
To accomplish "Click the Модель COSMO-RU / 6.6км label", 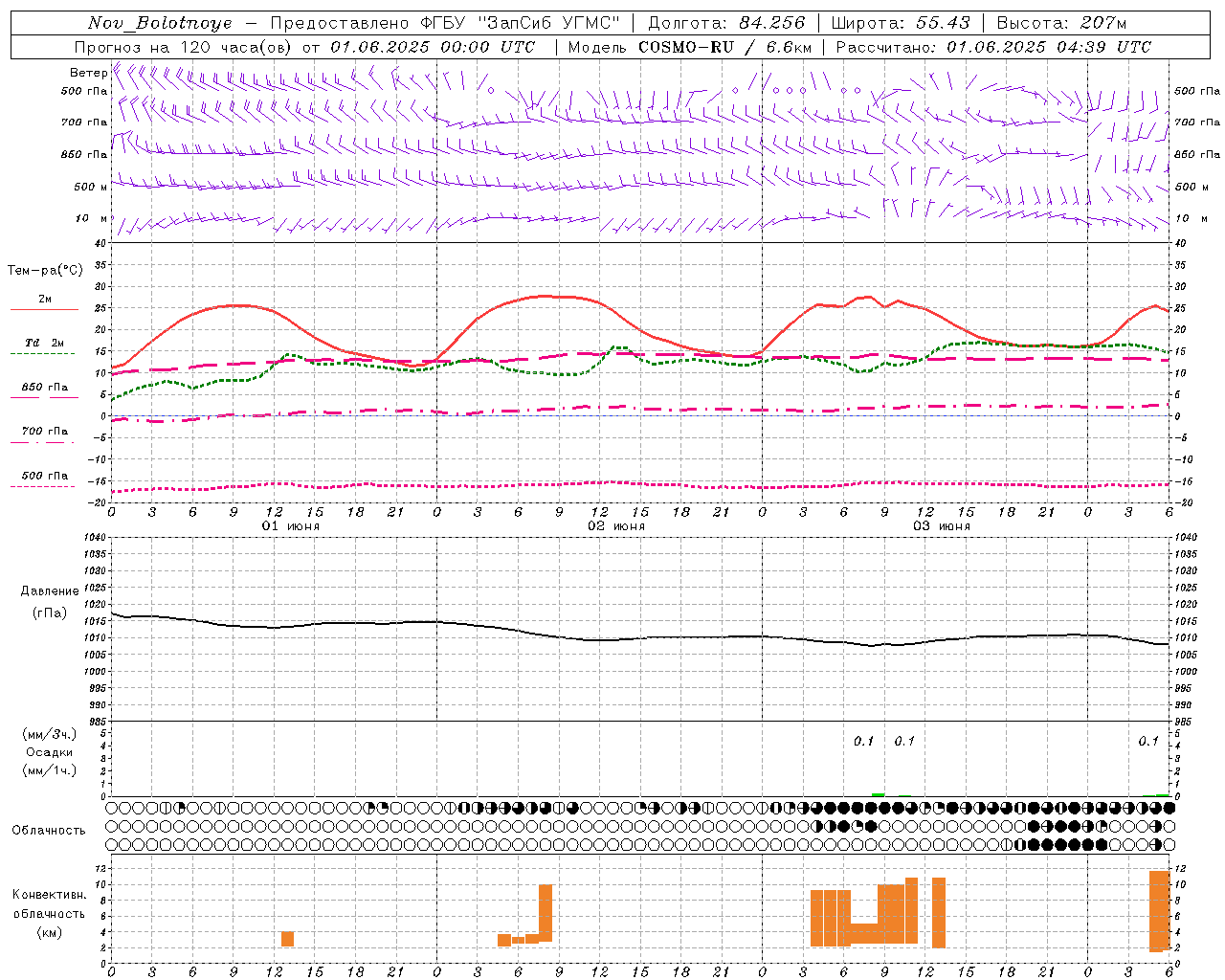I will click(690, 47).
